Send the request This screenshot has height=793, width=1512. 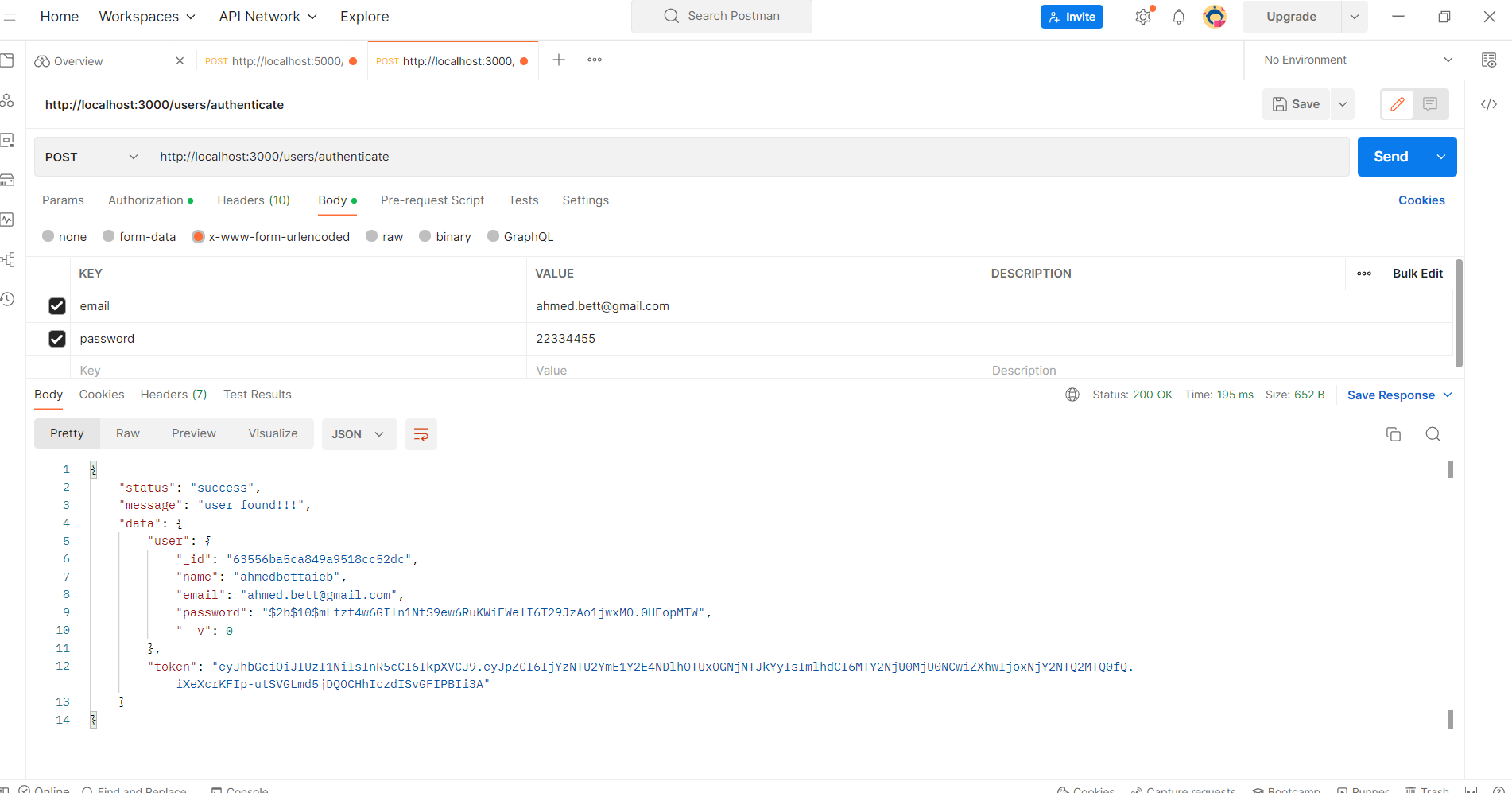coord(1391,157)
